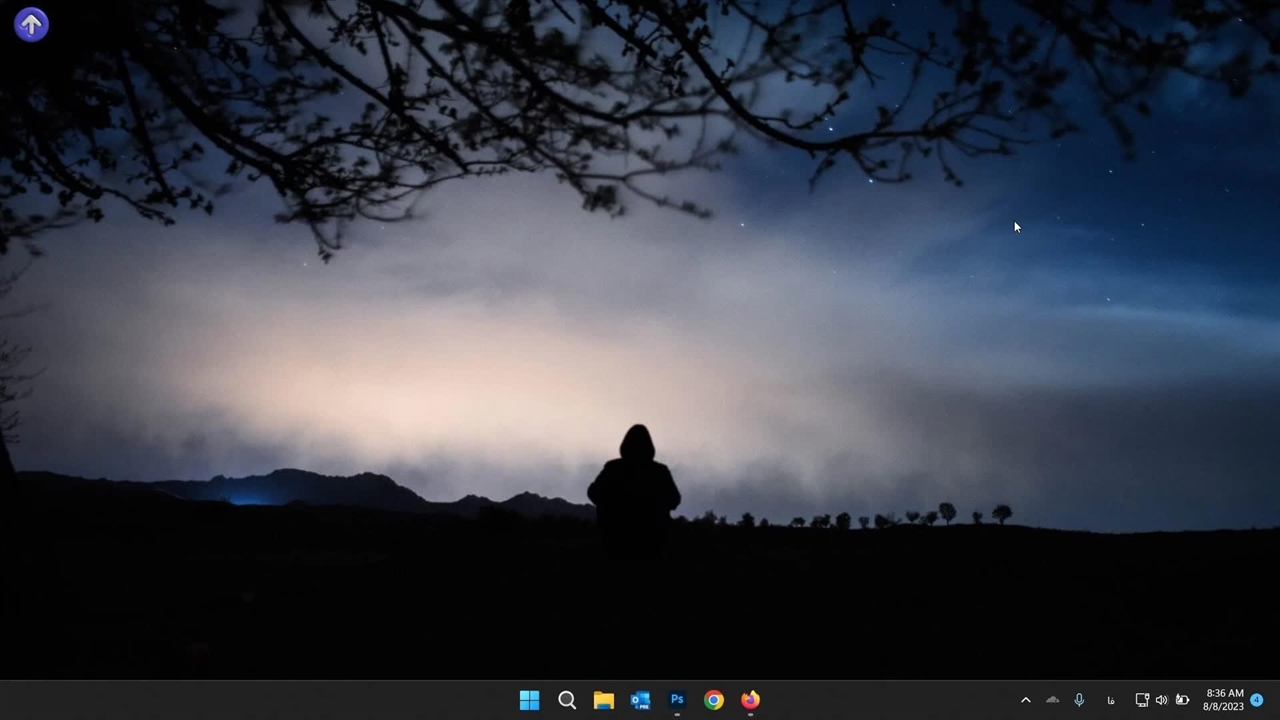The image size is (1280, 720).
Task: Switch to Photoshop in the taskbar
Action: (677, 700)
